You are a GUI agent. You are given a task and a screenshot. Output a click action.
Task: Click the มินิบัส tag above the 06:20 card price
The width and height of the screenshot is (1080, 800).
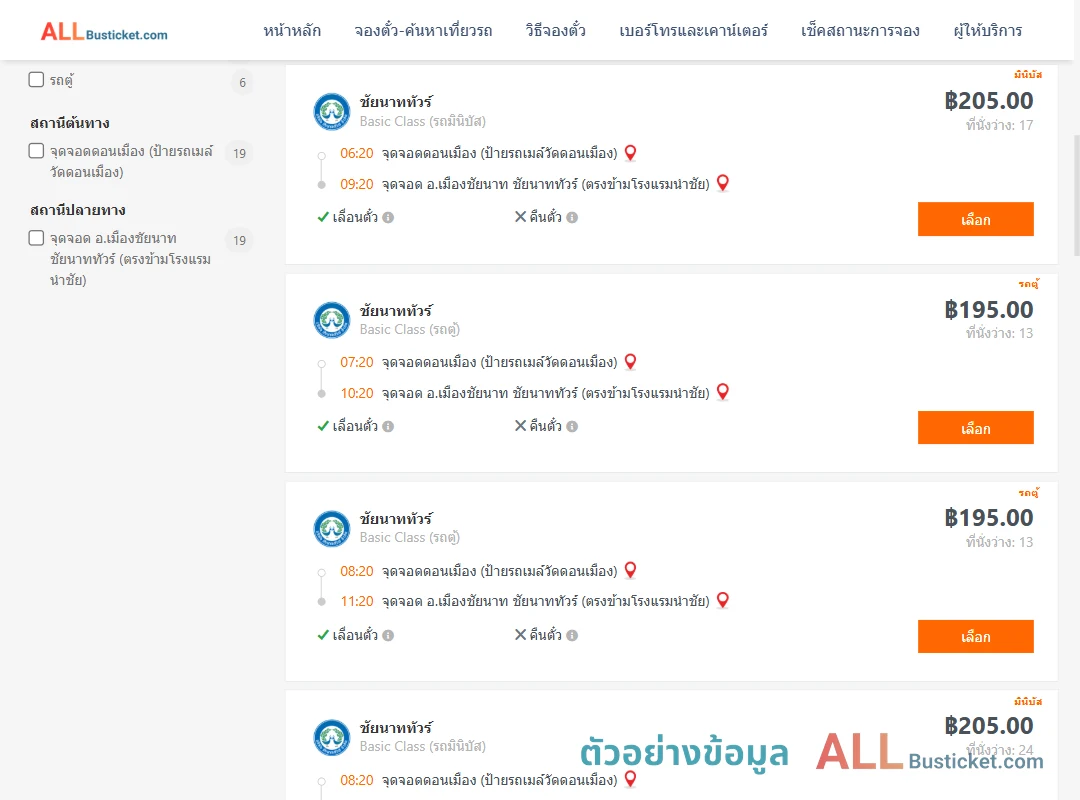[x=1028, y=74]
